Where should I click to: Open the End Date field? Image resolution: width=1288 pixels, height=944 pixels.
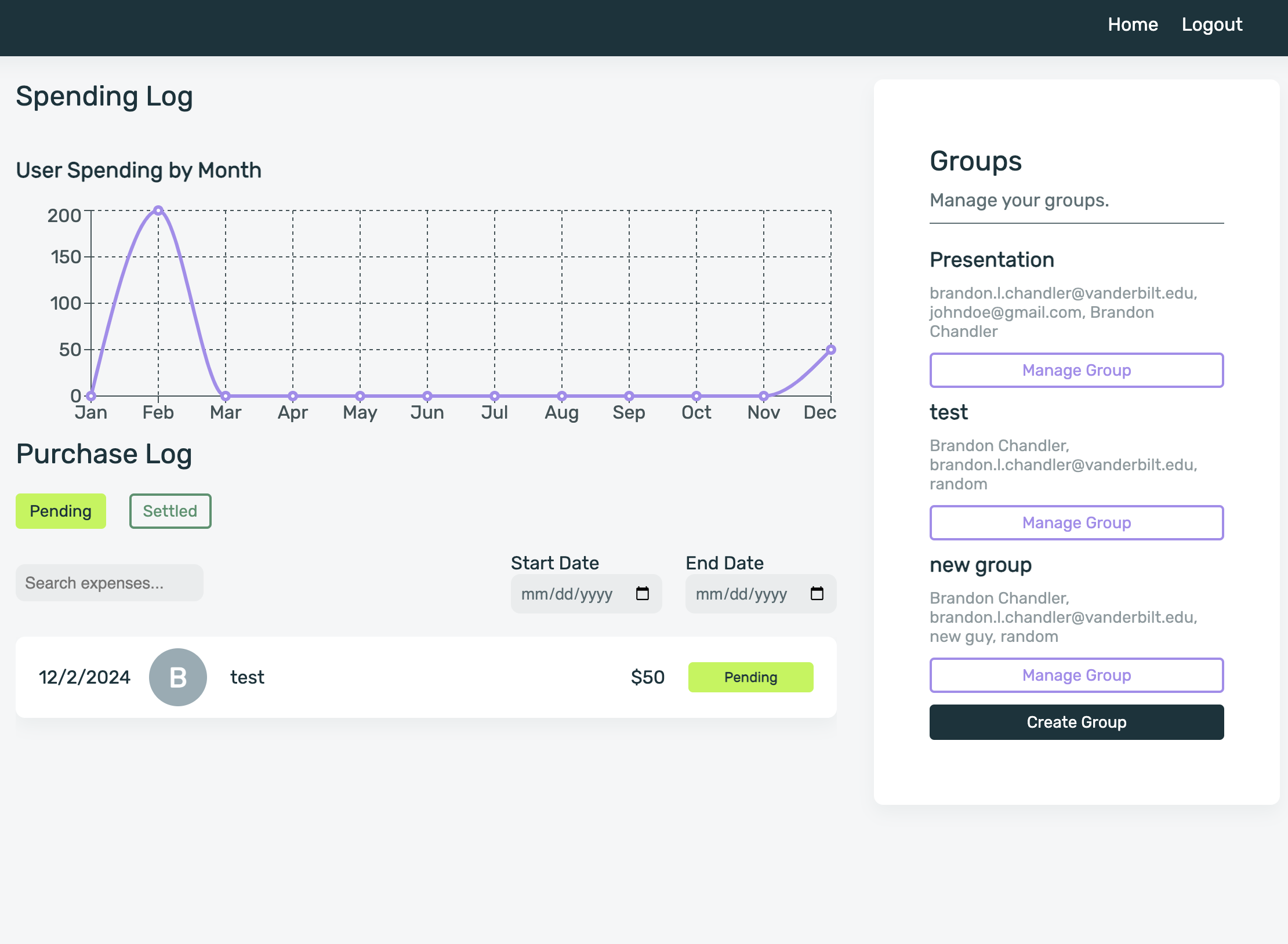pyautogui.click(x=742, y=594)
